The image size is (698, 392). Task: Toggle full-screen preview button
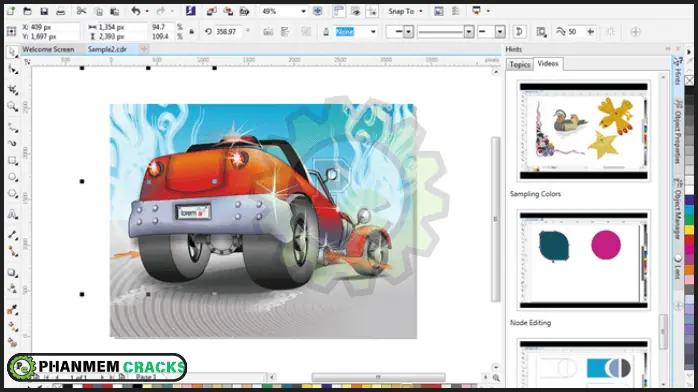pyautogui.click(x=317, y=11)
